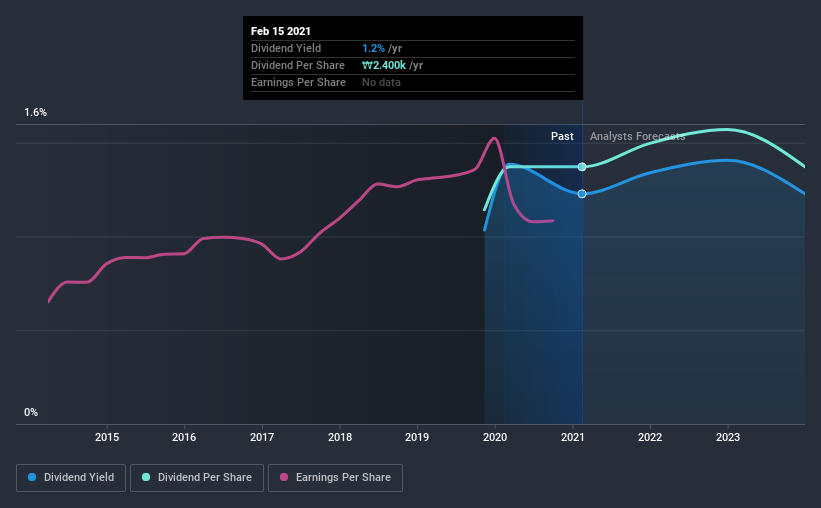821x508 pixels.
Task: Click the teal data point marker at 2021
Action: 582,167
